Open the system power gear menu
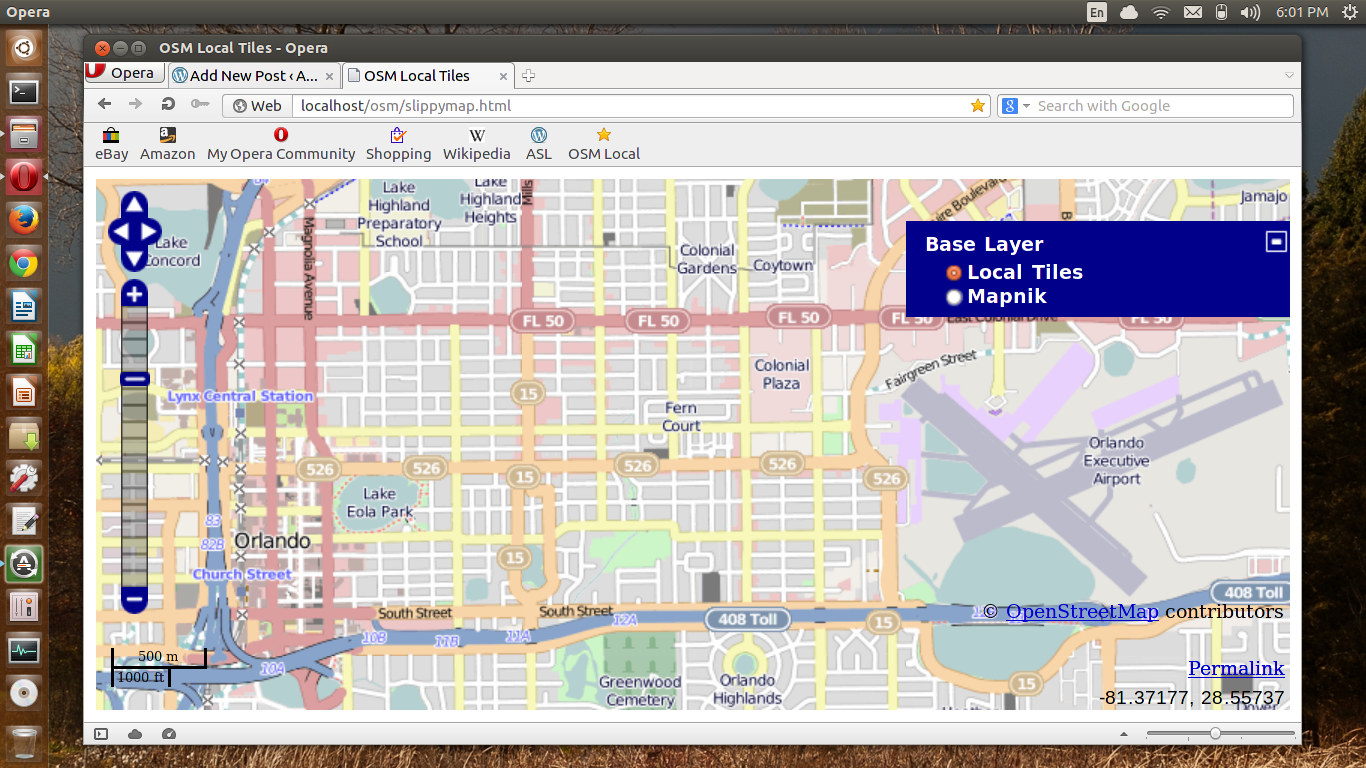1366x768 pixels. (x=1348, y=12)
